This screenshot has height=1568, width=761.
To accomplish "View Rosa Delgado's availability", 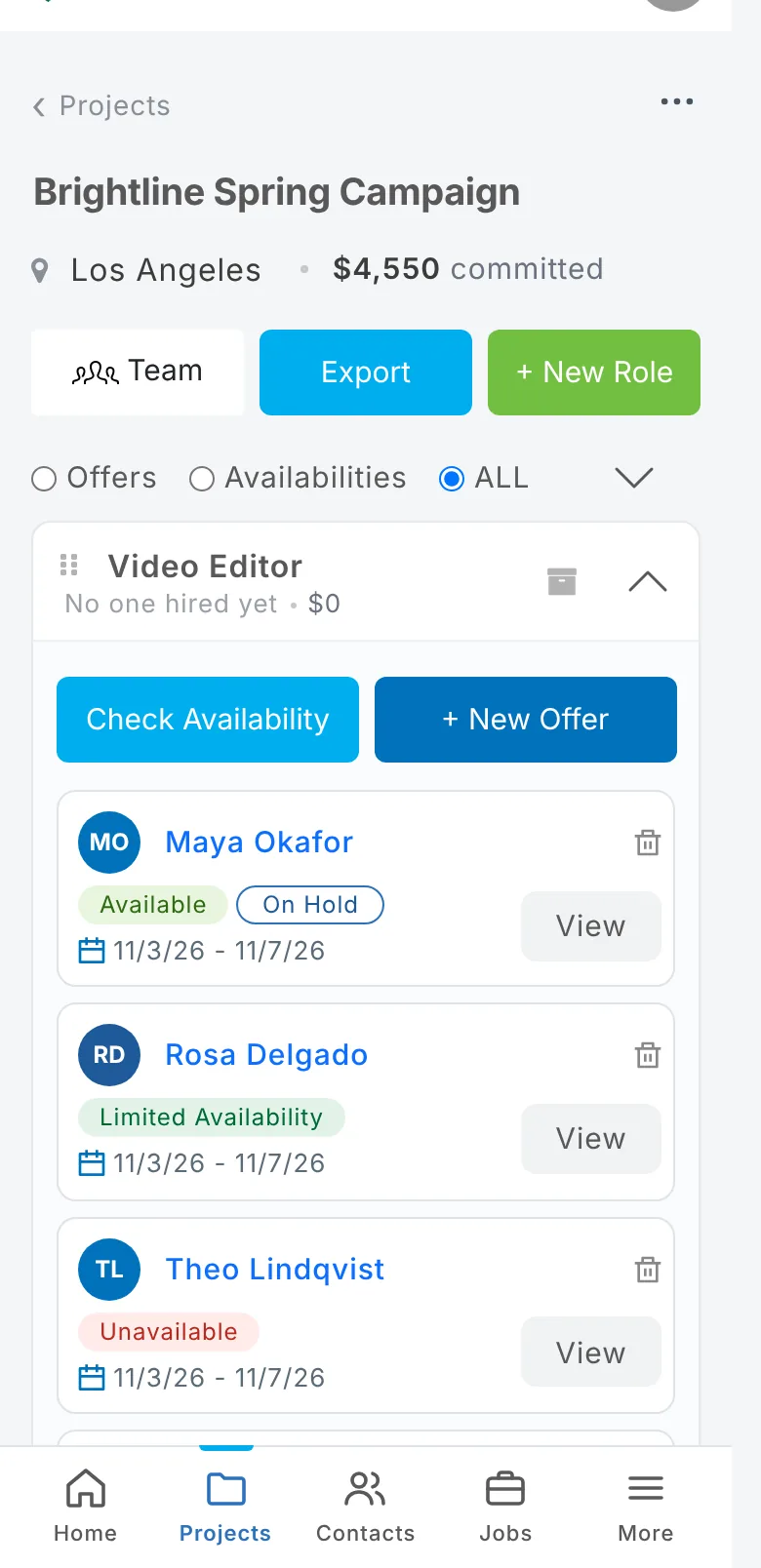I will 591,1139.
